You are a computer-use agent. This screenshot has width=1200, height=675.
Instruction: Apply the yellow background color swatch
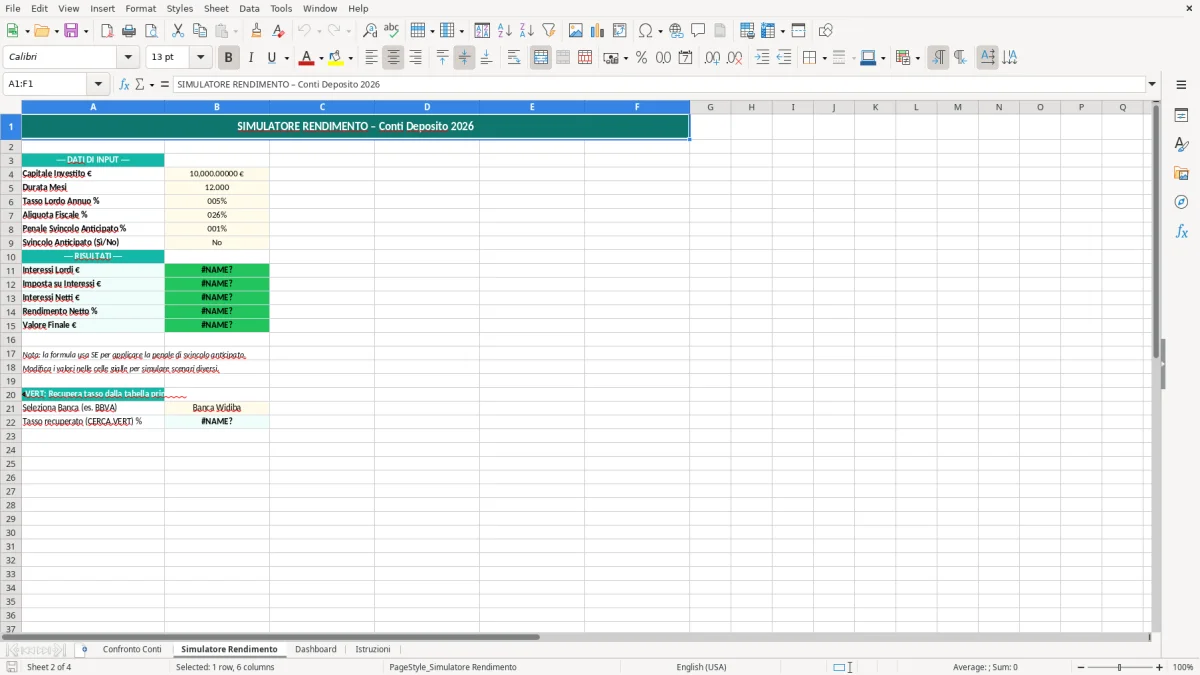click(336, 58)
